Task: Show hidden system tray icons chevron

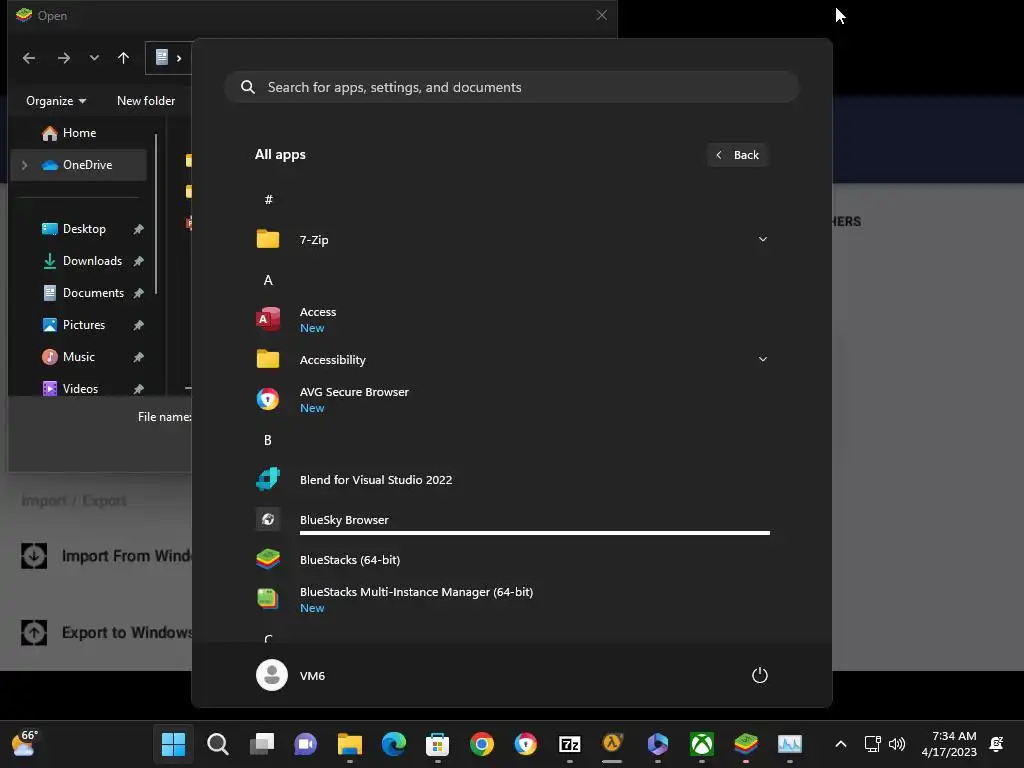Action: [841, 744]
